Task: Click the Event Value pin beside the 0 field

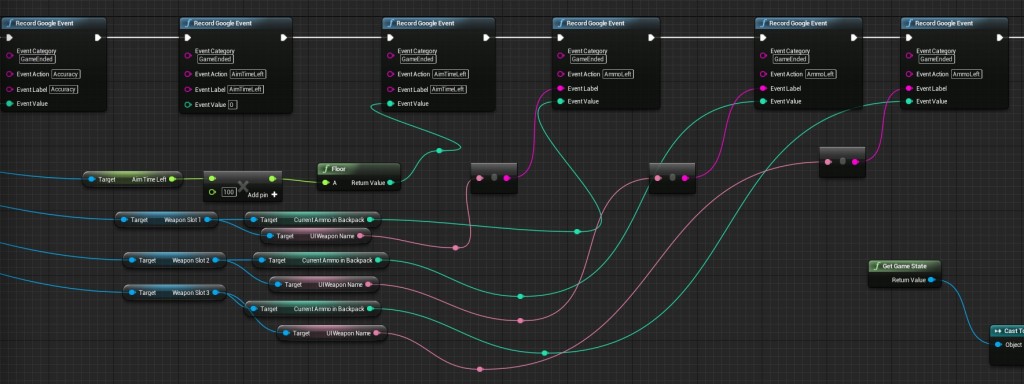Action: pyautogui.click(x=188, y=104)
